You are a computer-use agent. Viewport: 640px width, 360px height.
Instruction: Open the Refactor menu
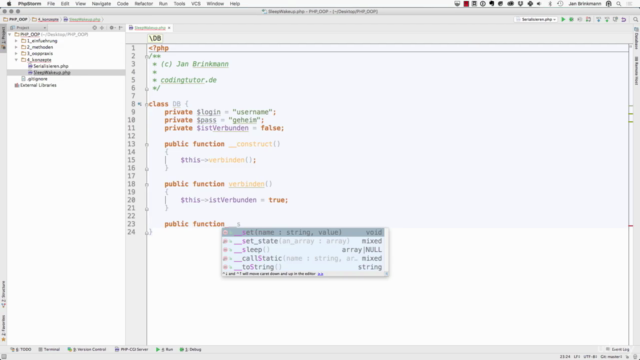point(144,4)
